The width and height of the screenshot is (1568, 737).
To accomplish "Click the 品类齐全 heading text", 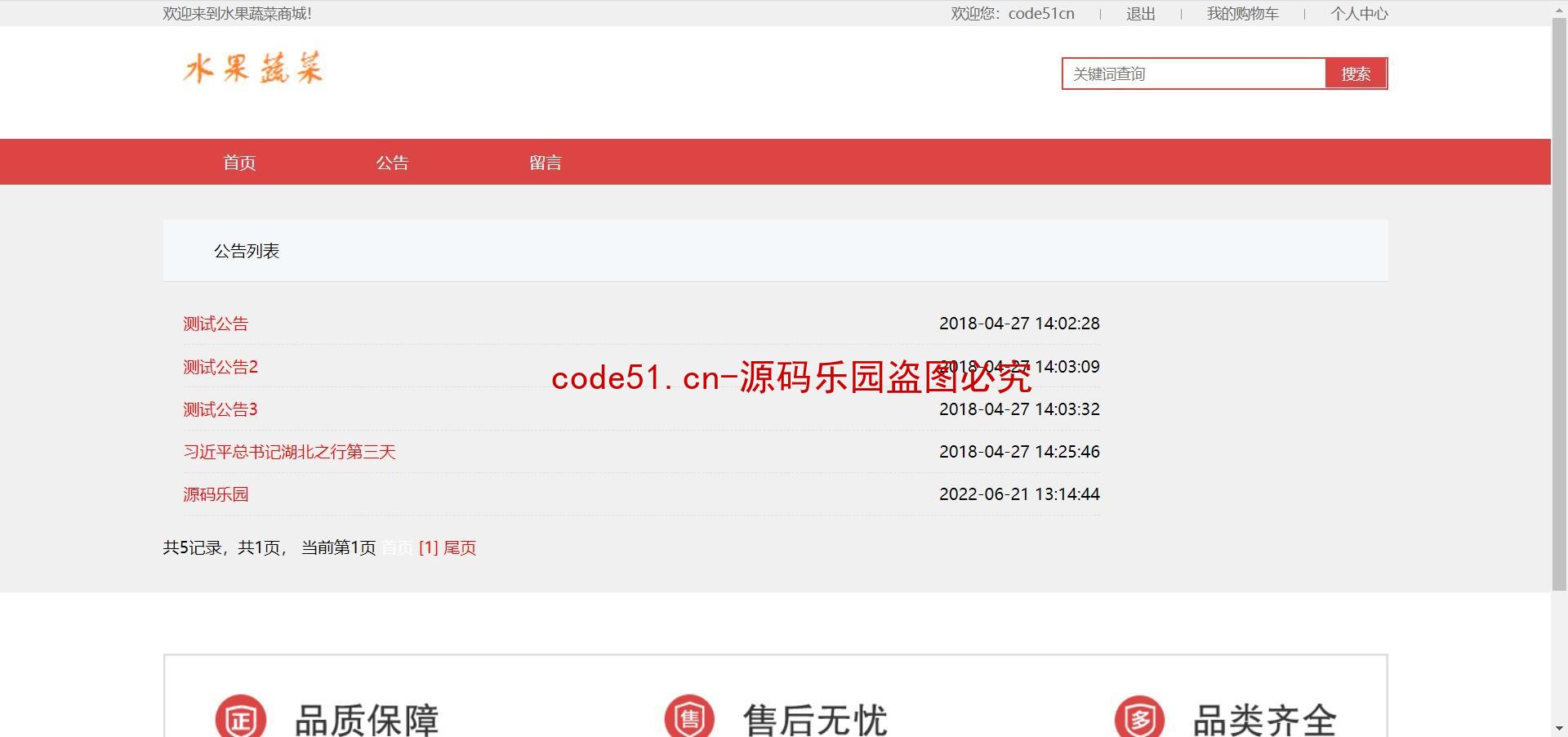I will [x=1264, y=720].
